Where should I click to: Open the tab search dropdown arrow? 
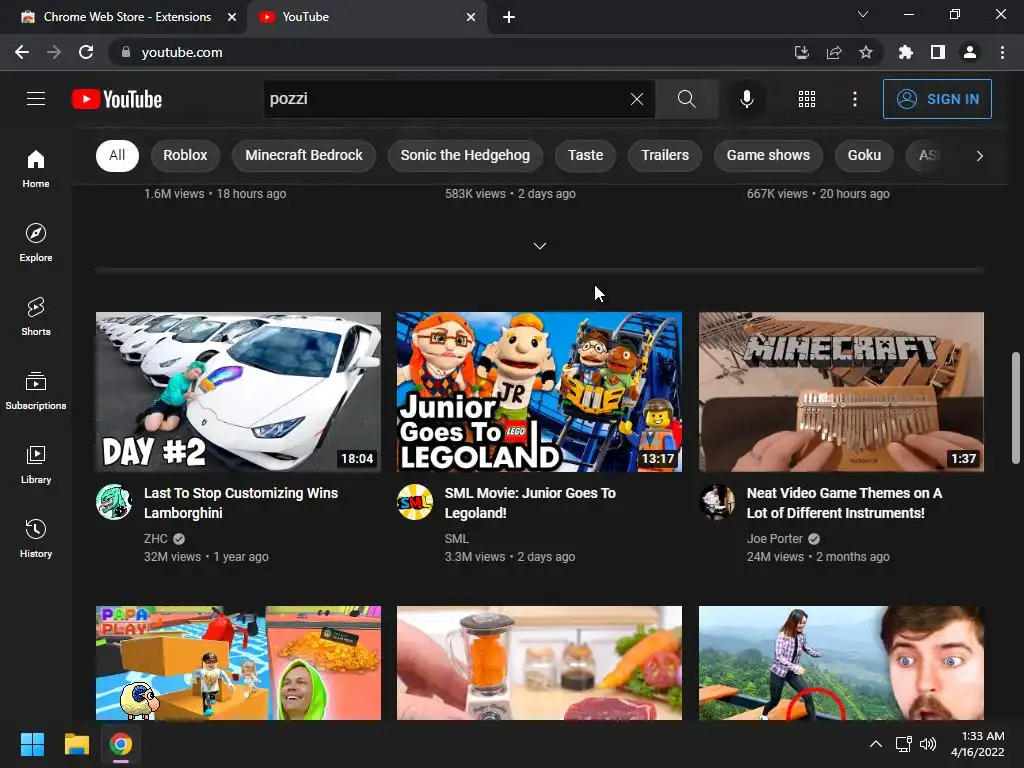pos(863,14)
